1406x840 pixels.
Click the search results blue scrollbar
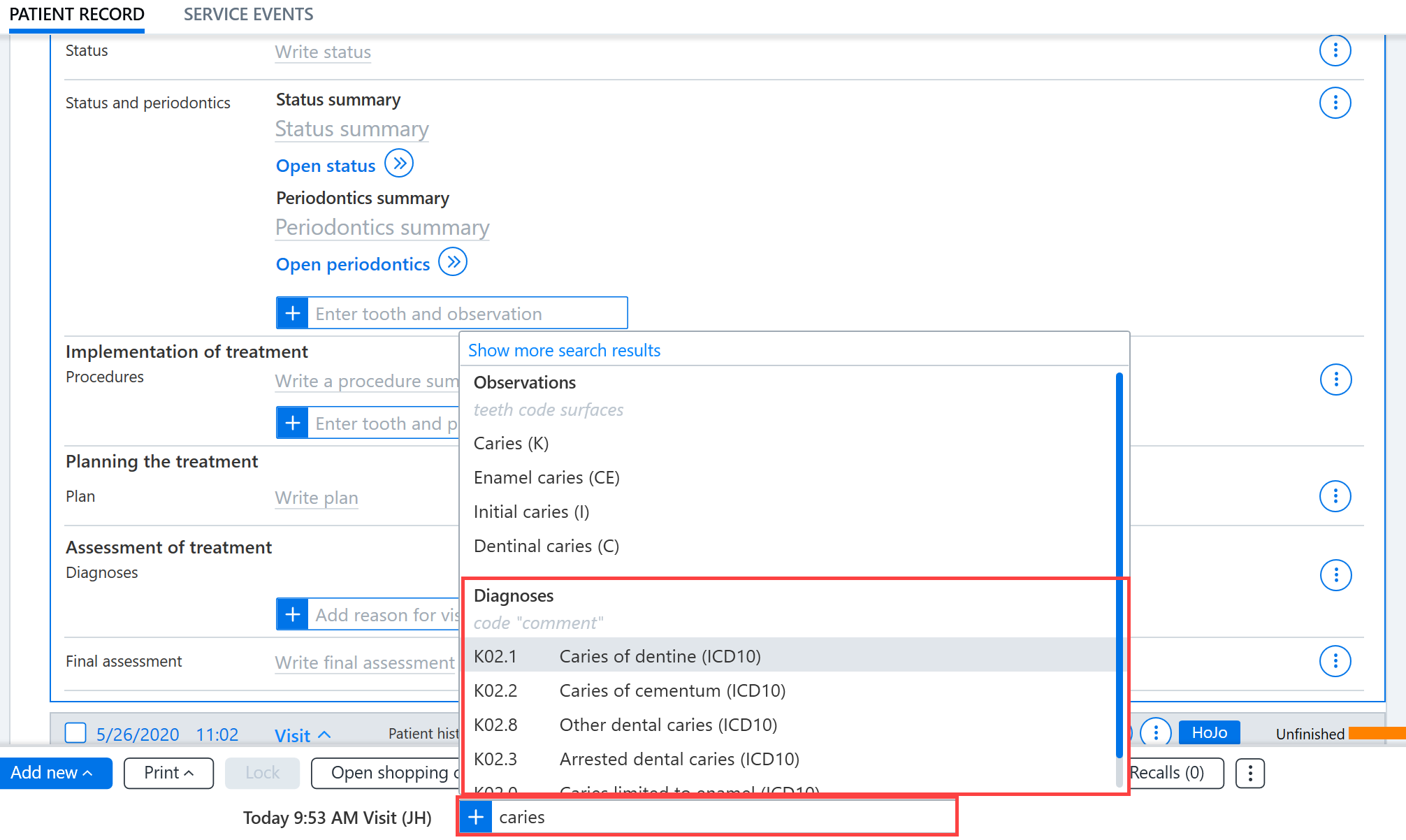click(1119, 565)
